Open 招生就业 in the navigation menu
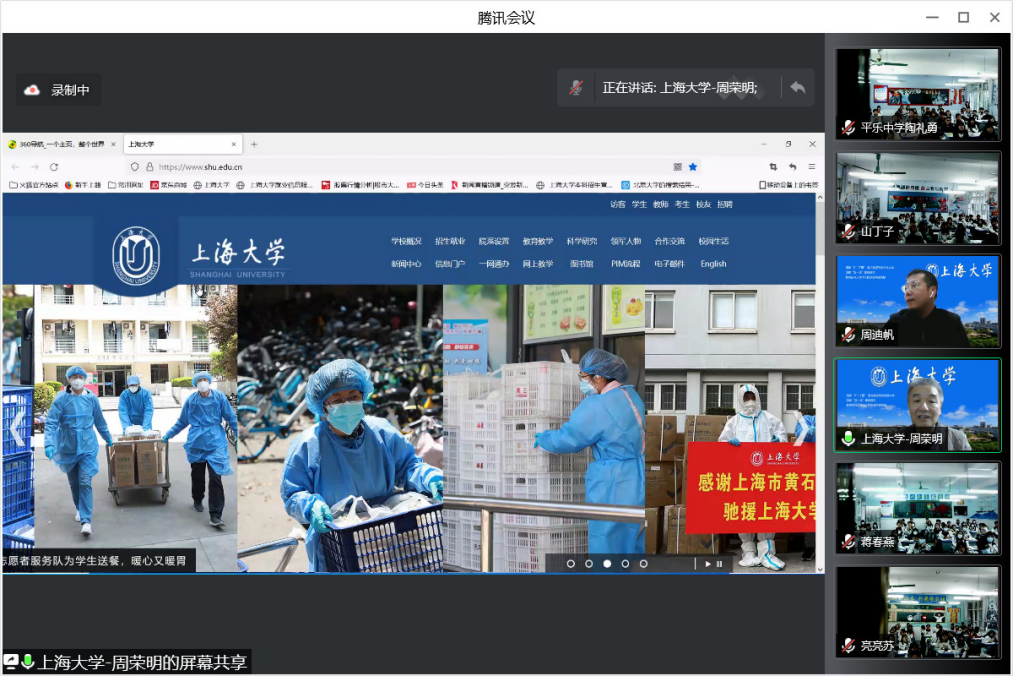The image size is (1013, 676). [450, 241]
